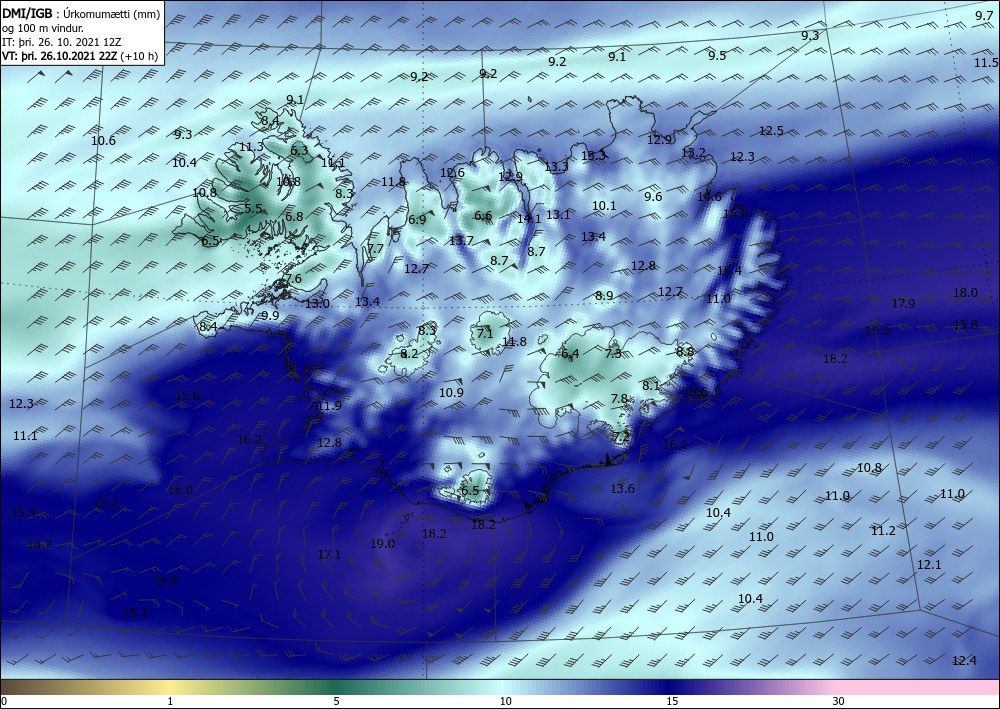Click the 0 label on the colour scale
Viewport: 1000px width, 709px height.
[x=4, y=702]
